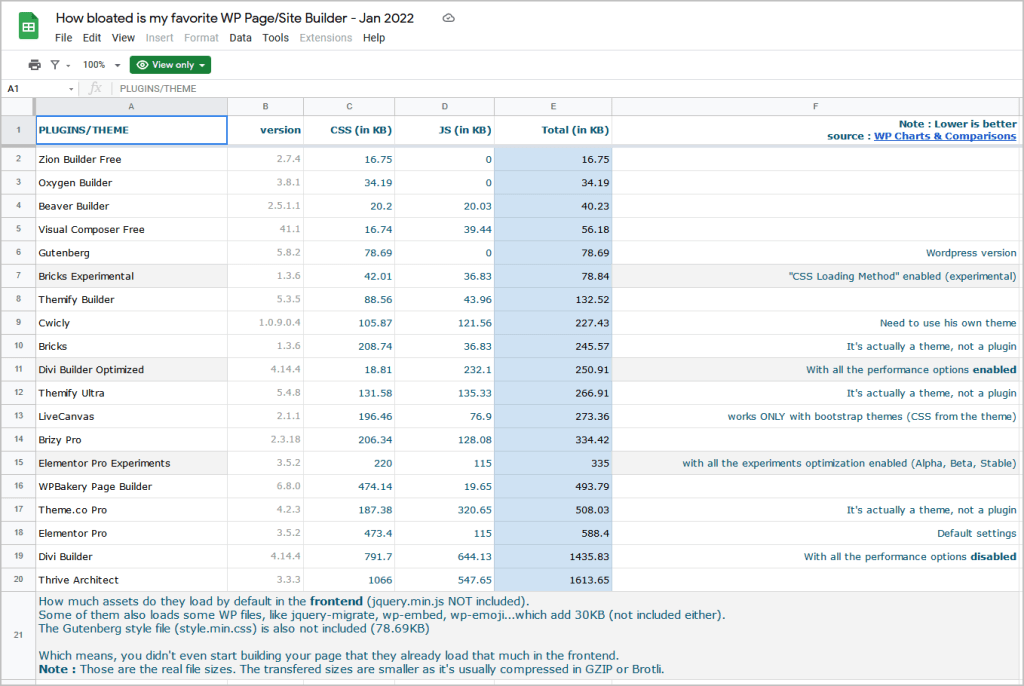Select row 11 header
Screen dimensions: 1024x686
(18, 369)
